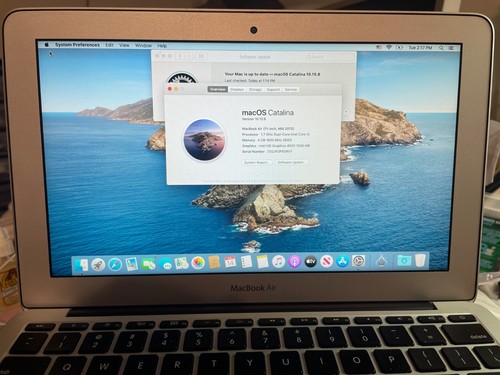Open the Apple menu
Viewport: 500px width, 375px height.
click(47, 44)
